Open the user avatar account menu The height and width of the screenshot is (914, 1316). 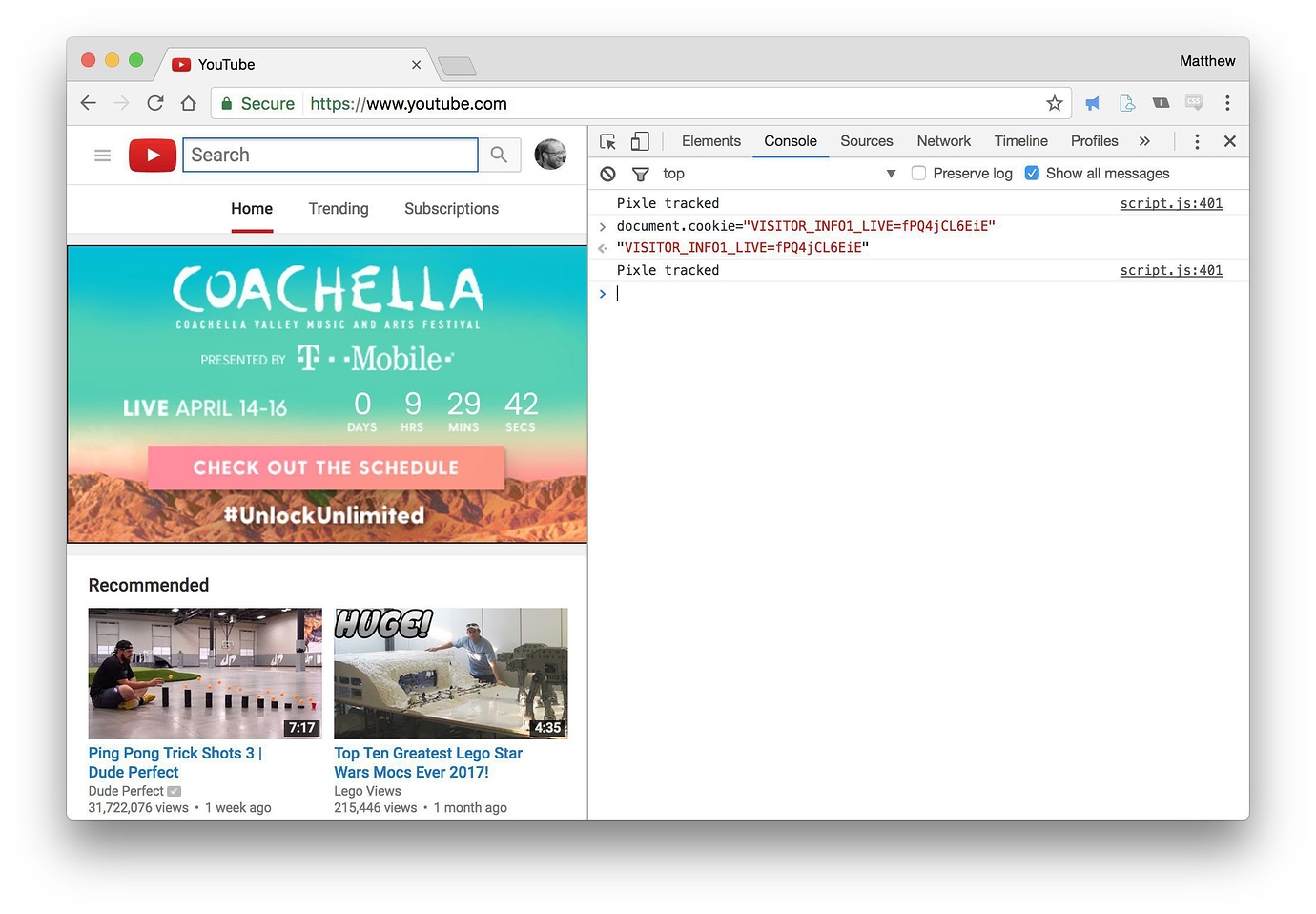tap(550, 155)
